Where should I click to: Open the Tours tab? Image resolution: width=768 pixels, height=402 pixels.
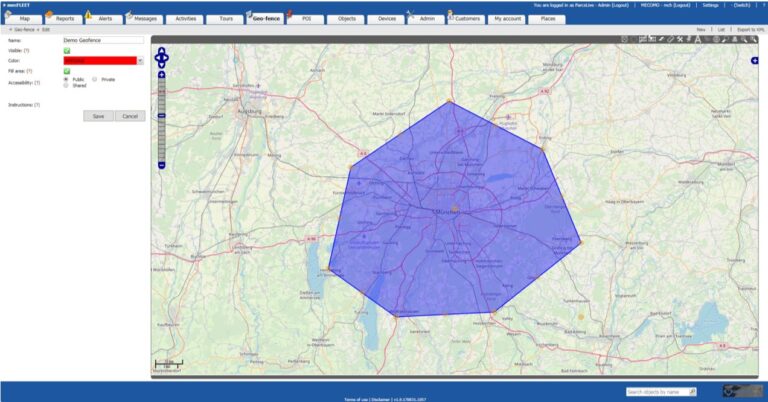(x=226, y=19)
